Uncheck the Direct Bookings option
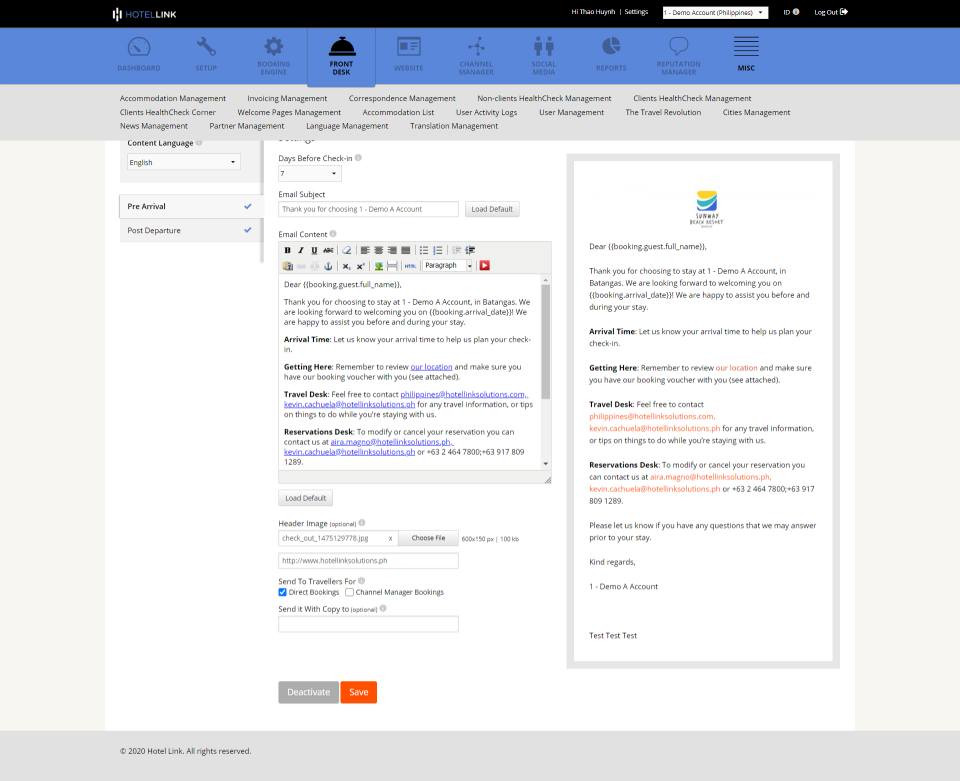960x781 pixels. (x=282, y=592)
